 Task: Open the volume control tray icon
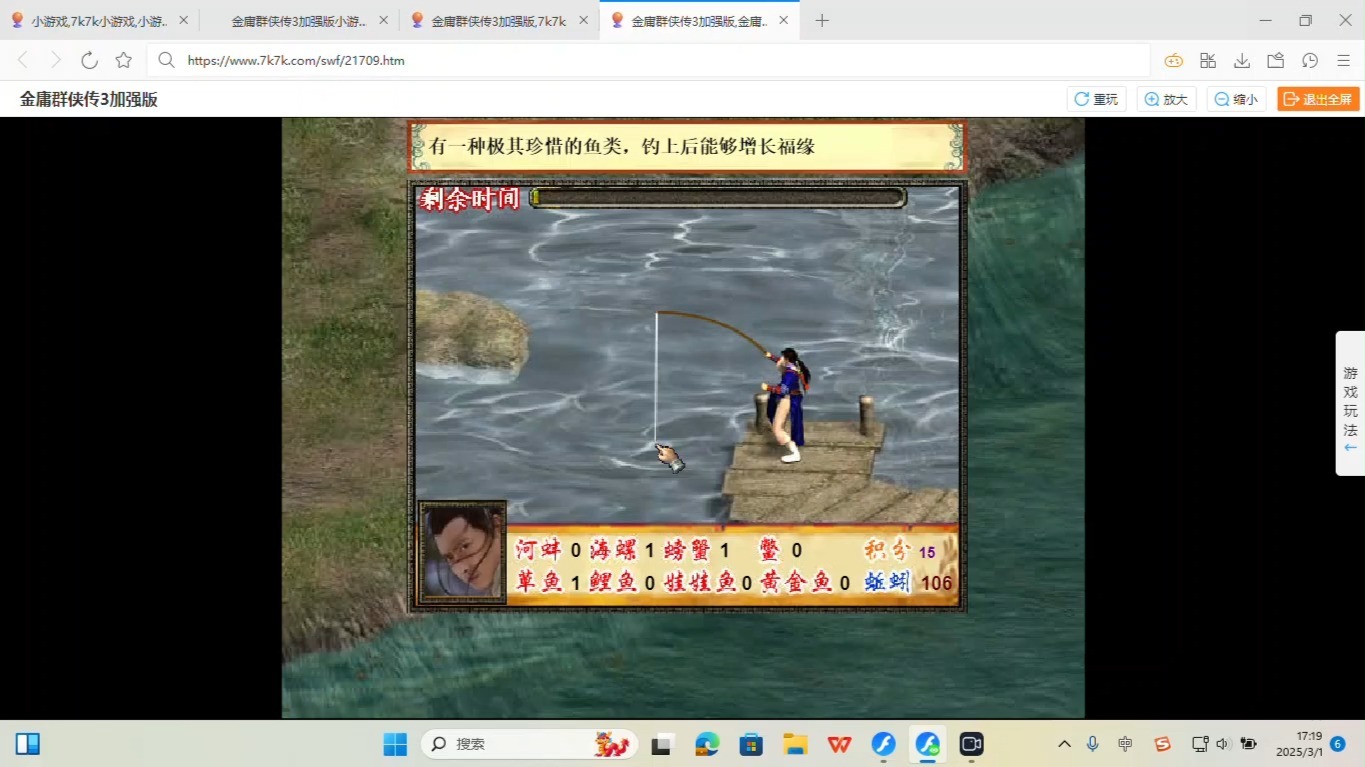(1222, 744)
